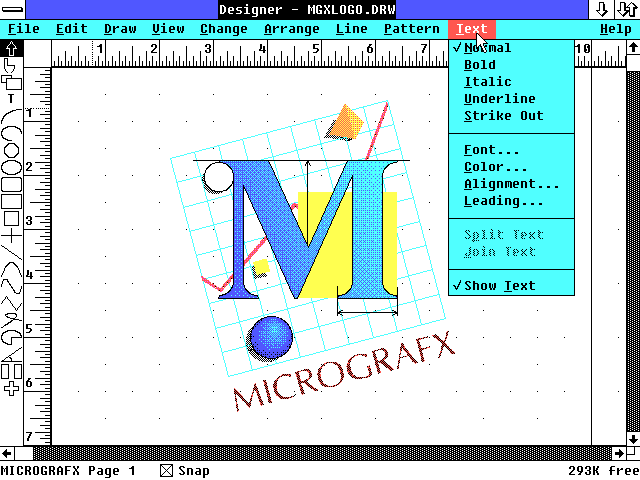Select the horizontal/vertical cross line tool
The image size is (640, 480).
[x=11, y=236]
